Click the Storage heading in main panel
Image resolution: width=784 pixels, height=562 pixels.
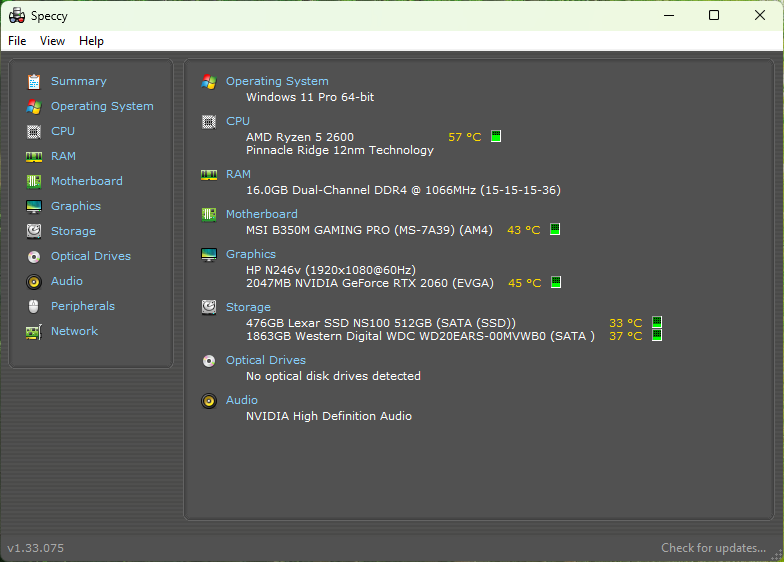248,307
